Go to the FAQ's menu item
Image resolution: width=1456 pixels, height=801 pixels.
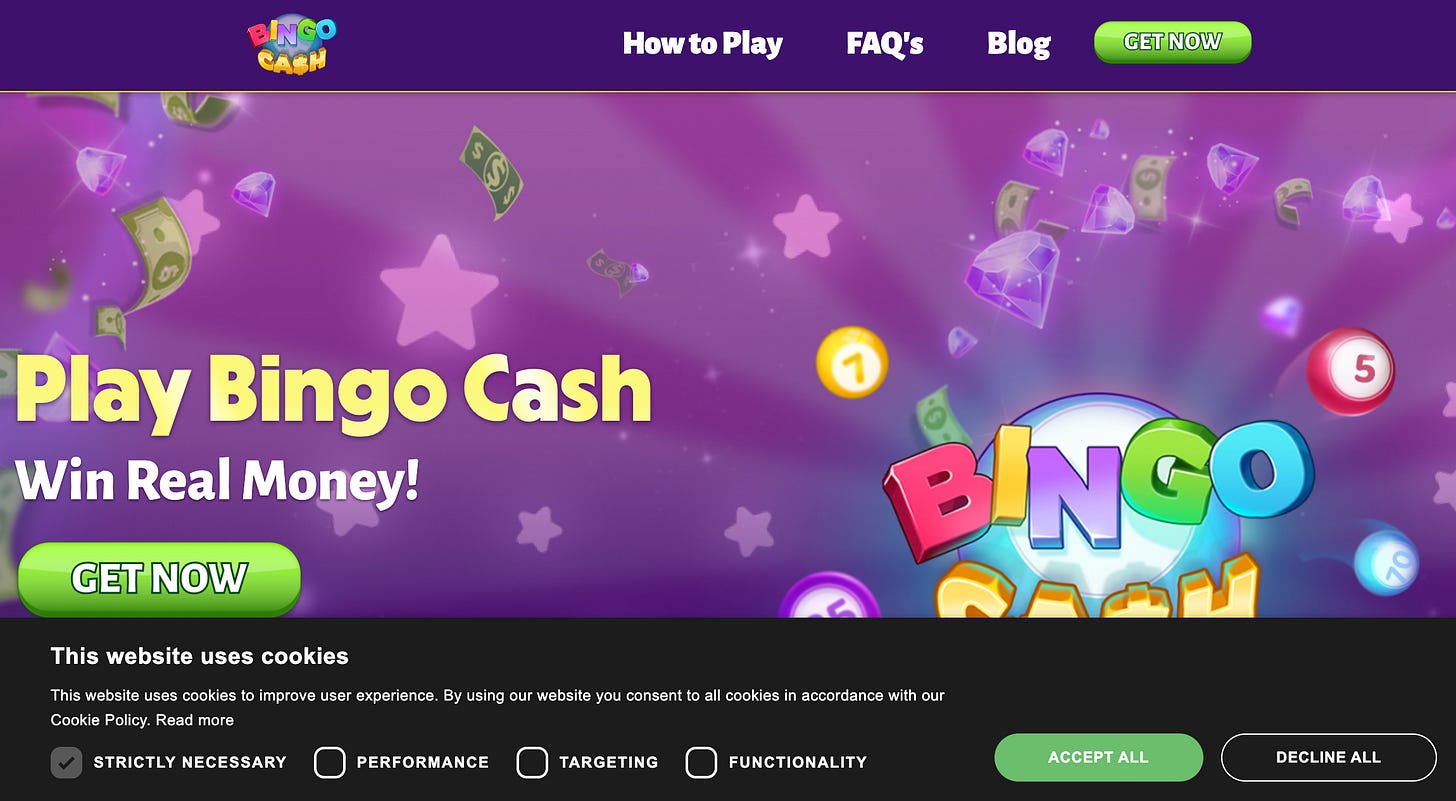pos(885,44)
